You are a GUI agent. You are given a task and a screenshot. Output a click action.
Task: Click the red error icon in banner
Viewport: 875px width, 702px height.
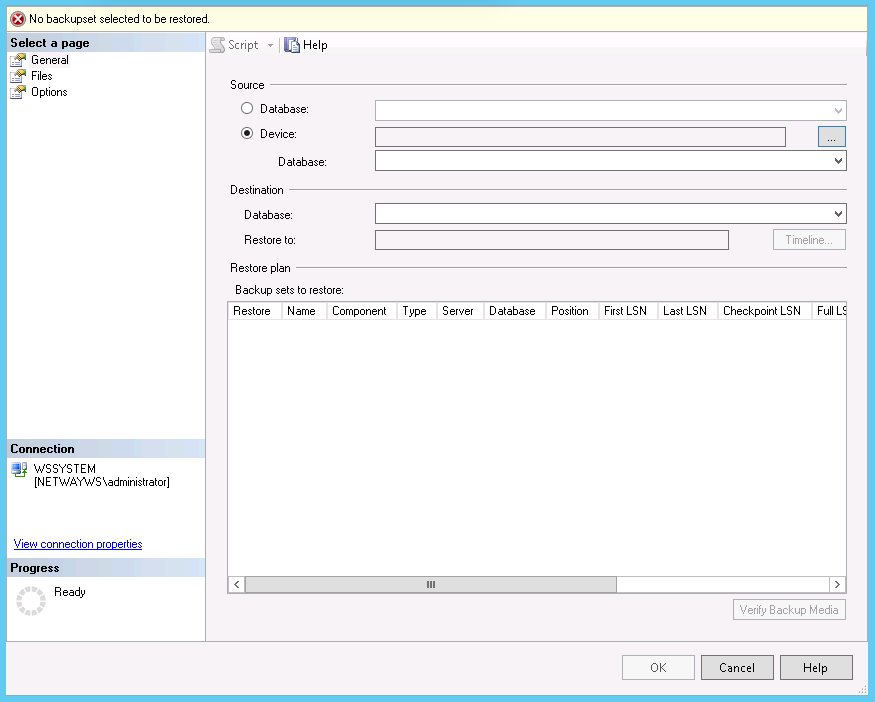click(17, 18)
